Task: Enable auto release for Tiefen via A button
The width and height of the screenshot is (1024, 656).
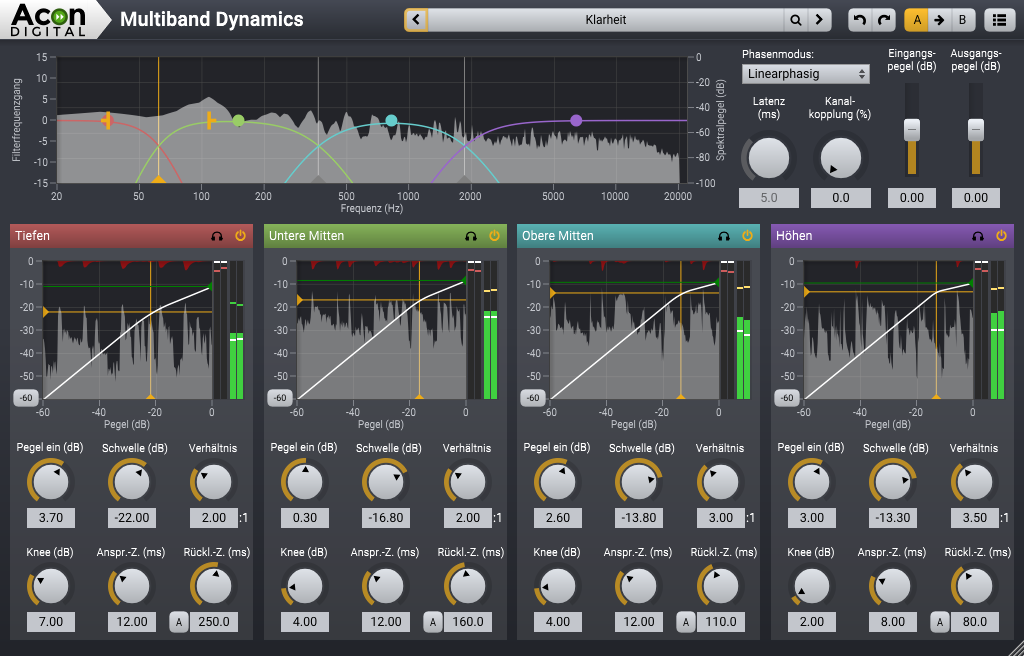Action: [178, 621]
